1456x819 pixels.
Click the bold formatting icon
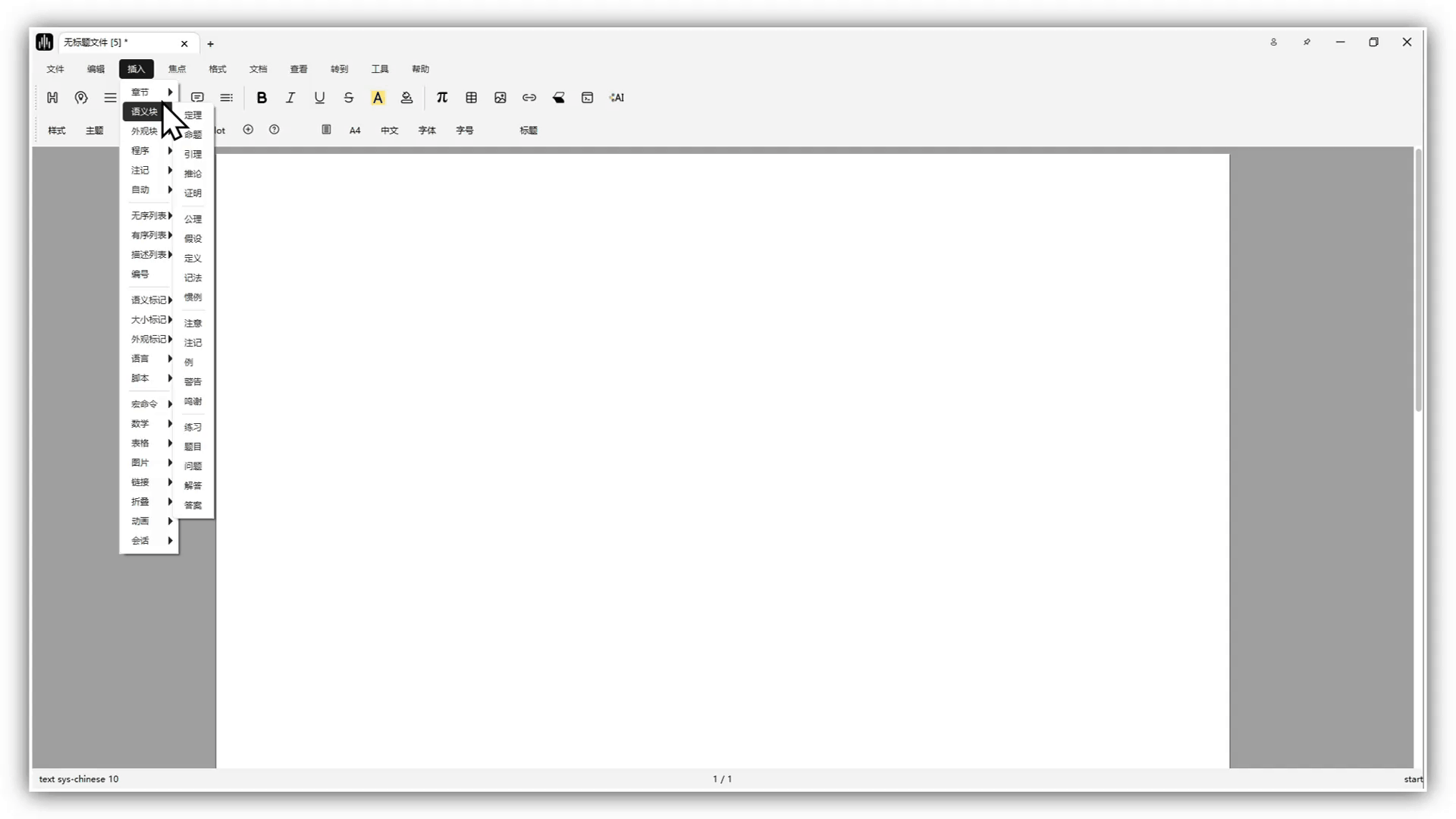pos(262,98)
